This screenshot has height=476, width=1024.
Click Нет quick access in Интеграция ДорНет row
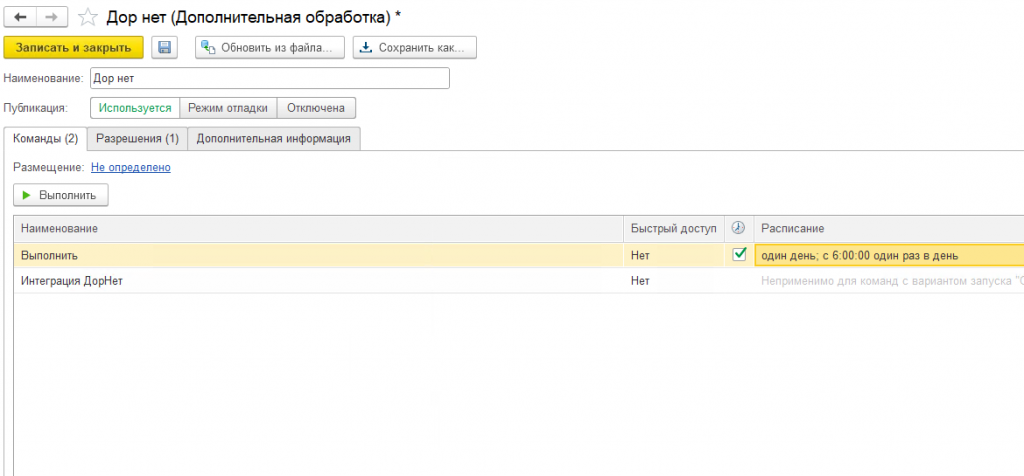(674, 281)
